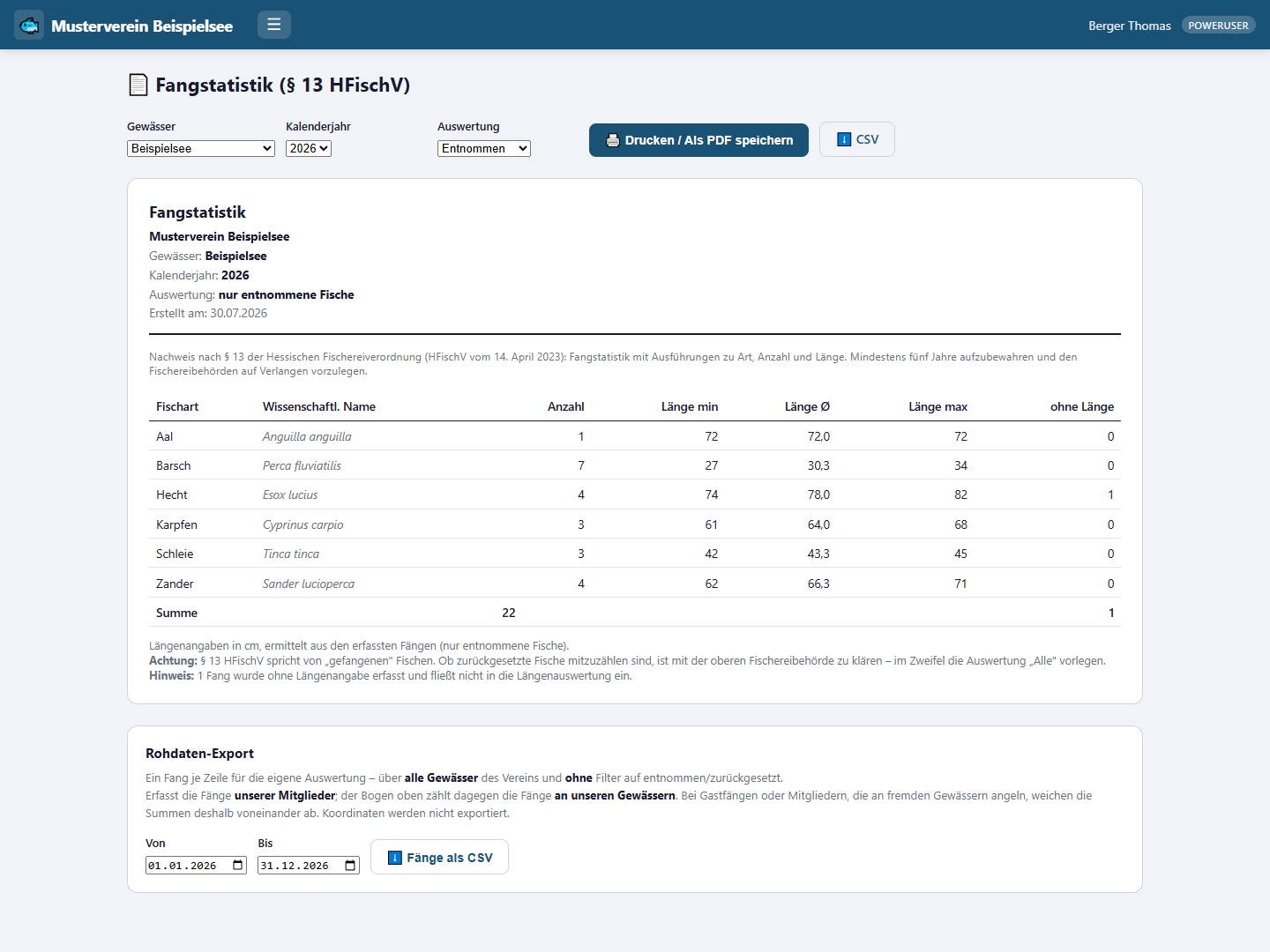Click the Hinweis note about missing length
The width and height of the screenshot is (1270, 952).
391,675
